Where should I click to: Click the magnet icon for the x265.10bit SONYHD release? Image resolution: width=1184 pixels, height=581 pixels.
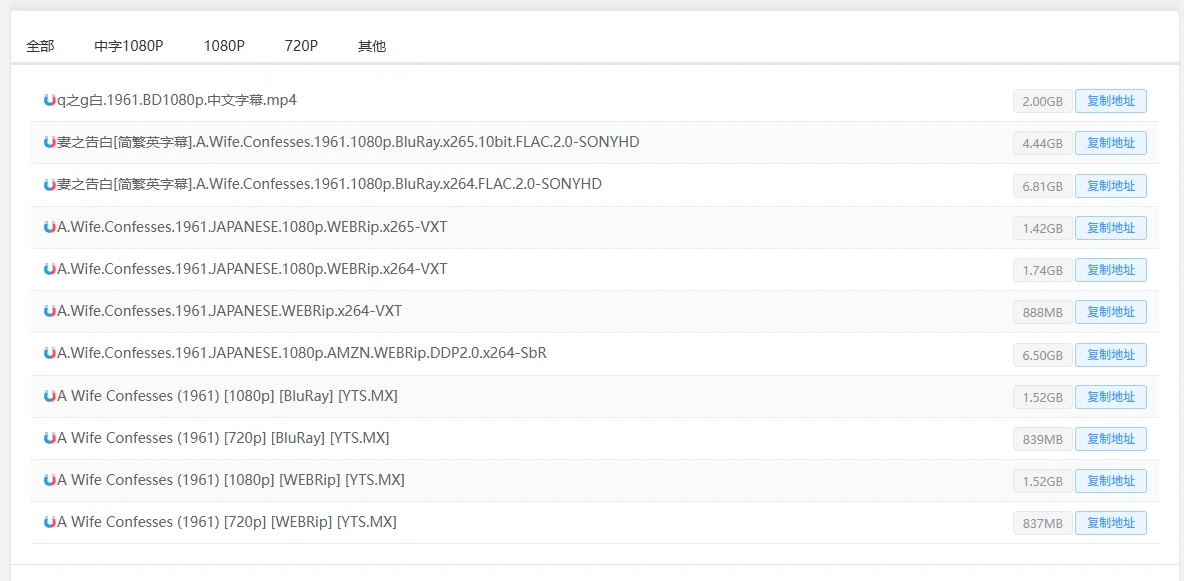[x=50, y=142]
